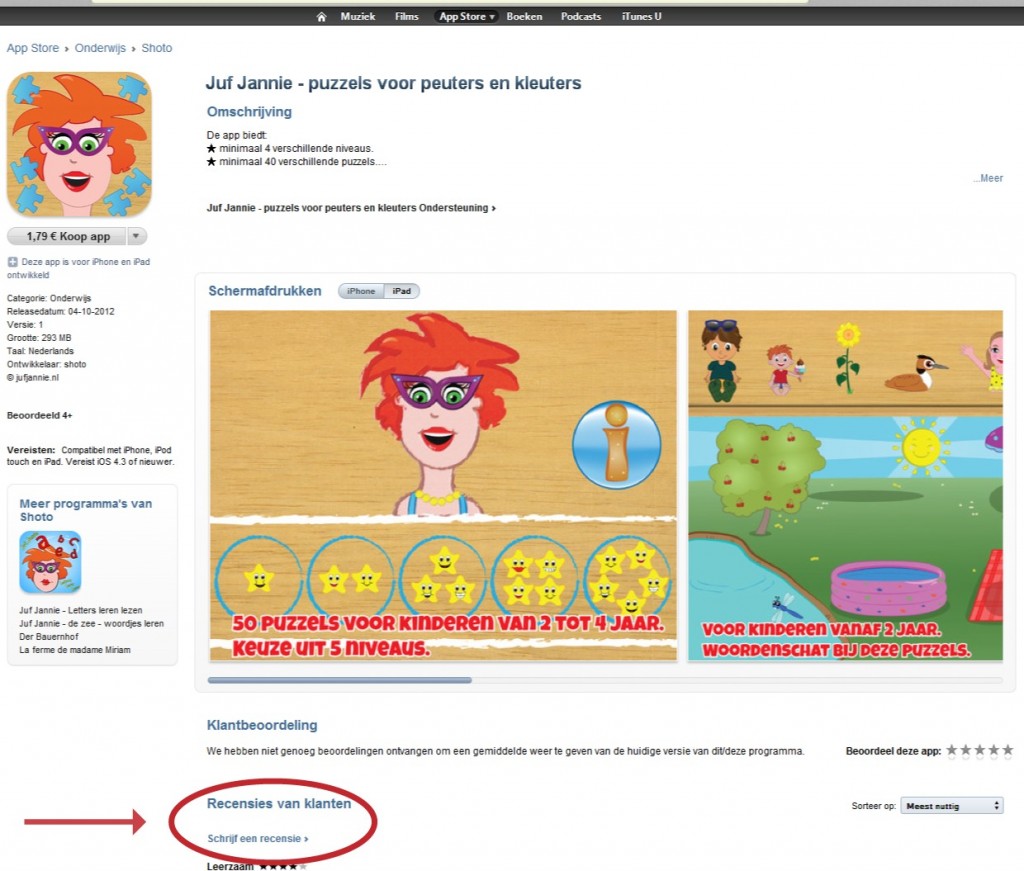The width and height of the screenshot is (1024, 871).
Task: Click the home icon in top bar
Action: (x=321, y=17)
